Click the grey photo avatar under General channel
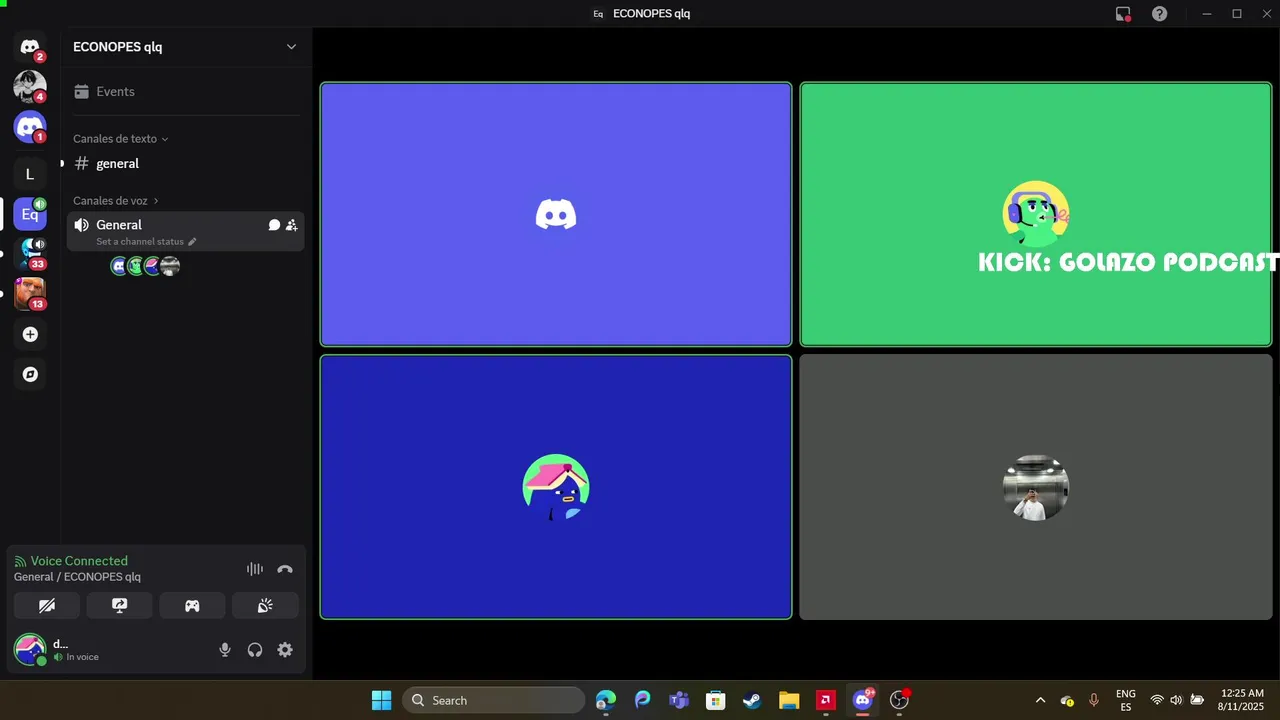Viewport: 1280px width, 720px height. coord(170,266)
